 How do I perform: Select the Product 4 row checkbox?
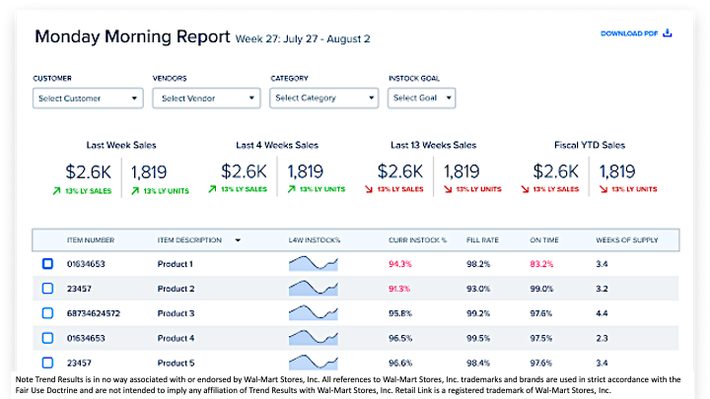pyautogui.click(x=48, y=338)
